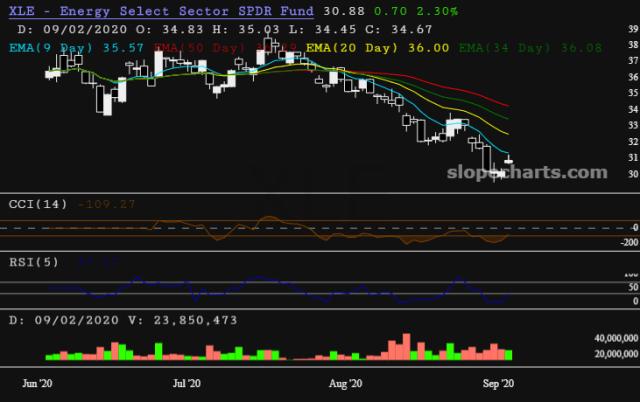This screenshot has width=640, height=402.
Task: Click the 31 price axis label
Action: pos(633,157)
